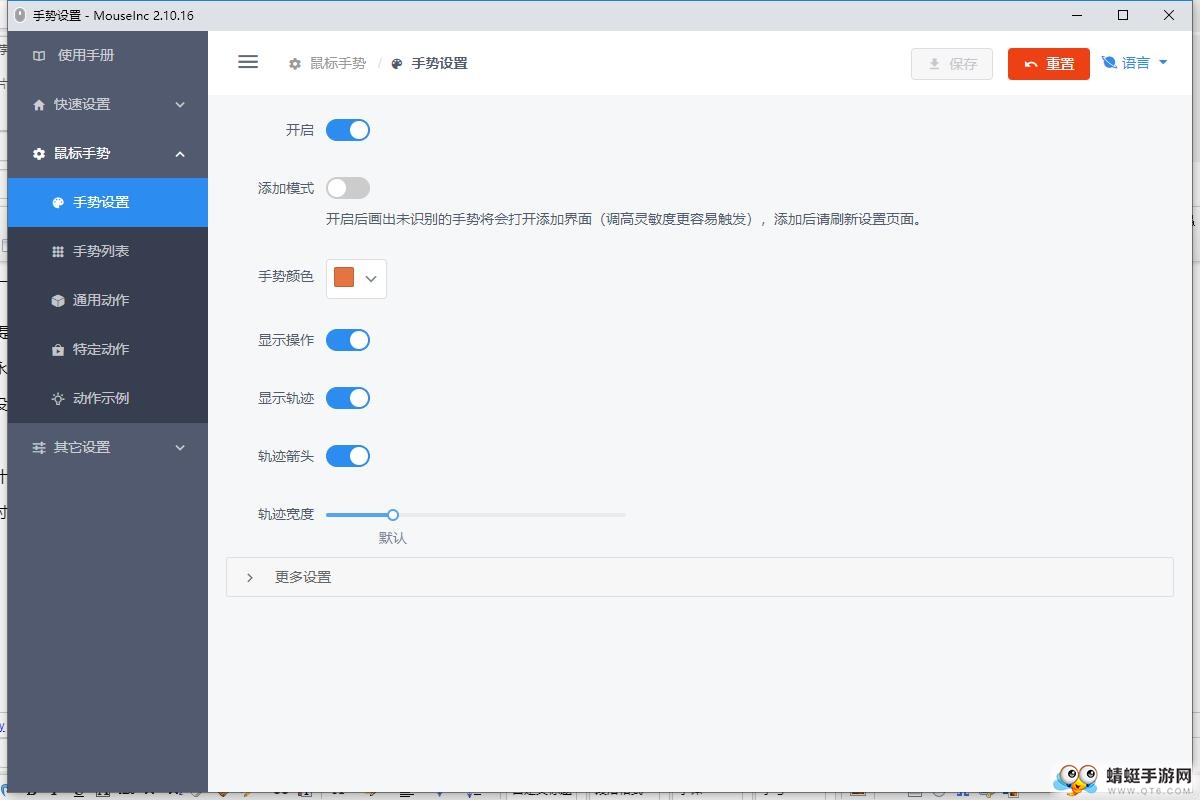Viewport: 1200px width, 800px height.
Task: Click the 手势设置 breadcrumb text
Action: [440, 63]
